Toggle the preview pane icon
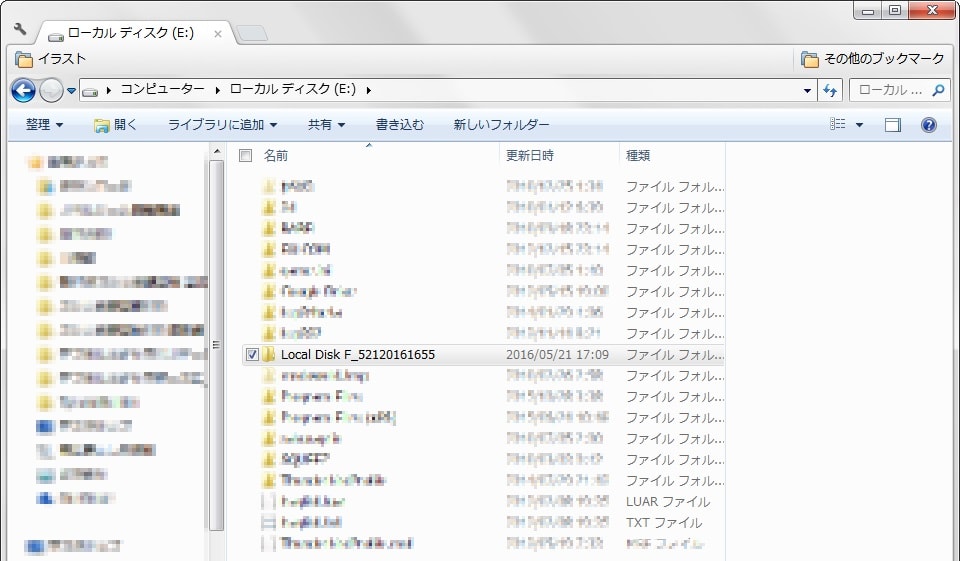The image size is (960, 561). [x=893, y=125]
